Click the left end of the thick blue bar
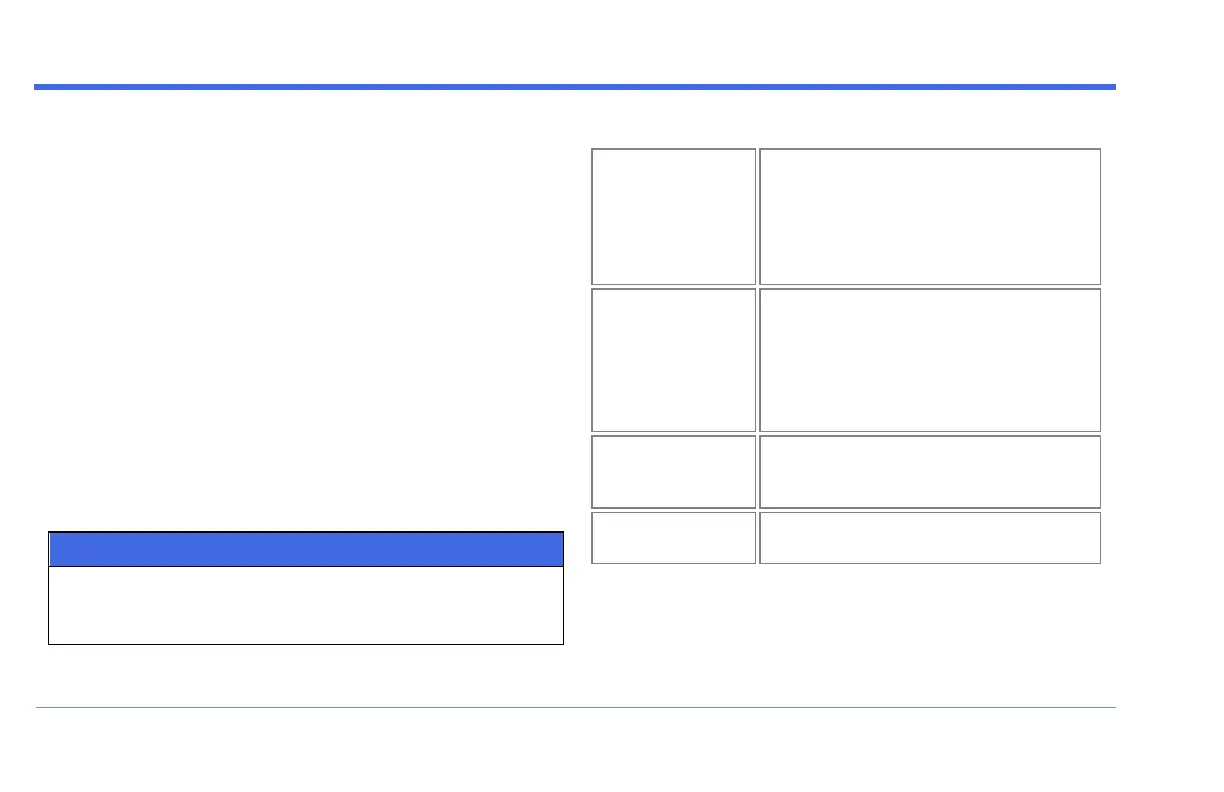The image size is (1224, 792). pyautogui.click(x=42, y=87)
